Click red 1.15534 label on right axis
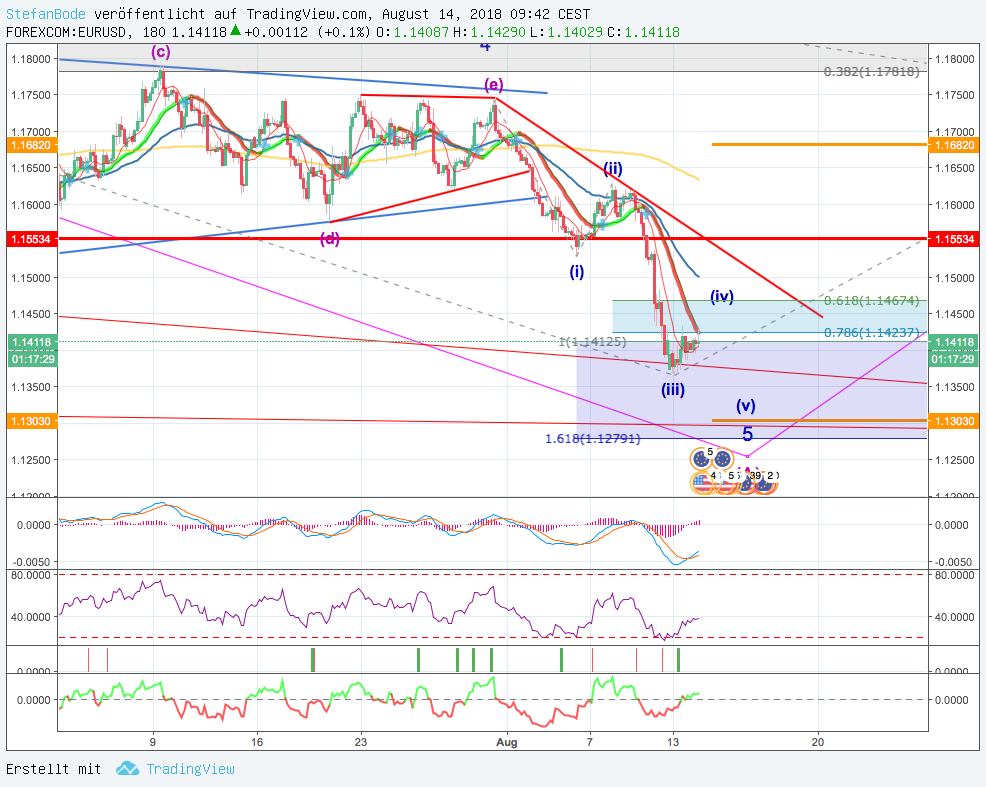 (955, 239)
